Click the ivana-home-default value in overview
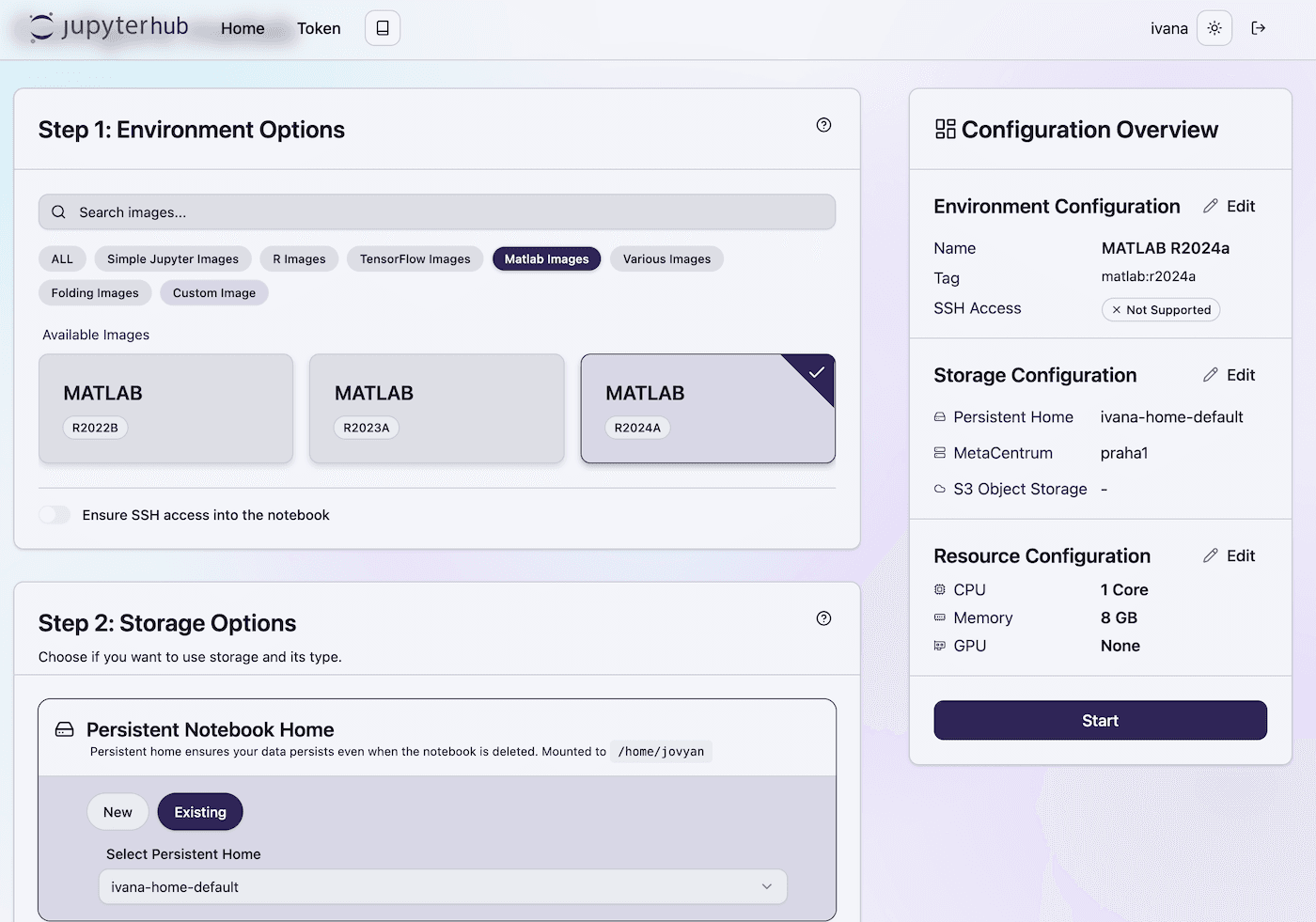This screenshot has height=922, width=1316. point(1172,416)
